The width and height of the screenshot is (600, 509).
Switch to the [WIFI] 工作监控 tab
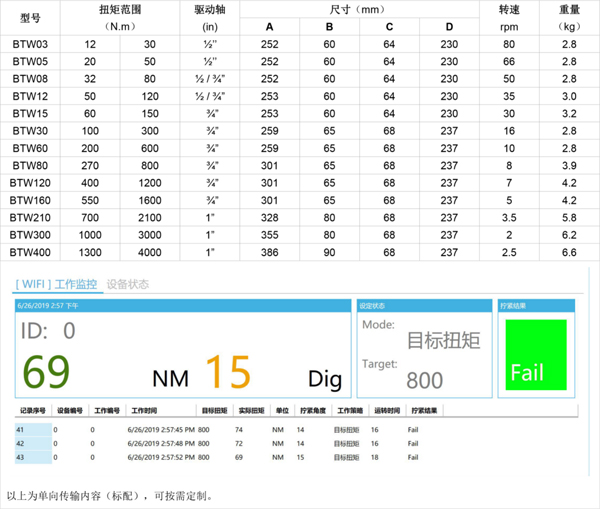pyautogui.click(x=58, y=284)
